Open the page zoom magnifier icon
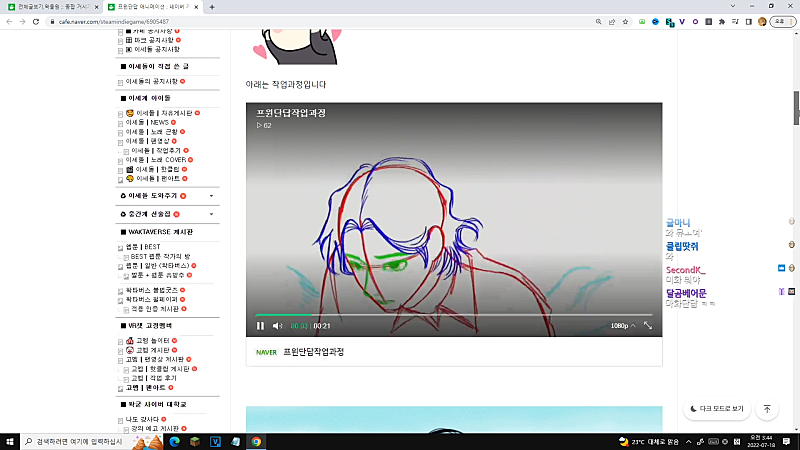The height and width of the screenshot is (450, 800). [598, 22]
